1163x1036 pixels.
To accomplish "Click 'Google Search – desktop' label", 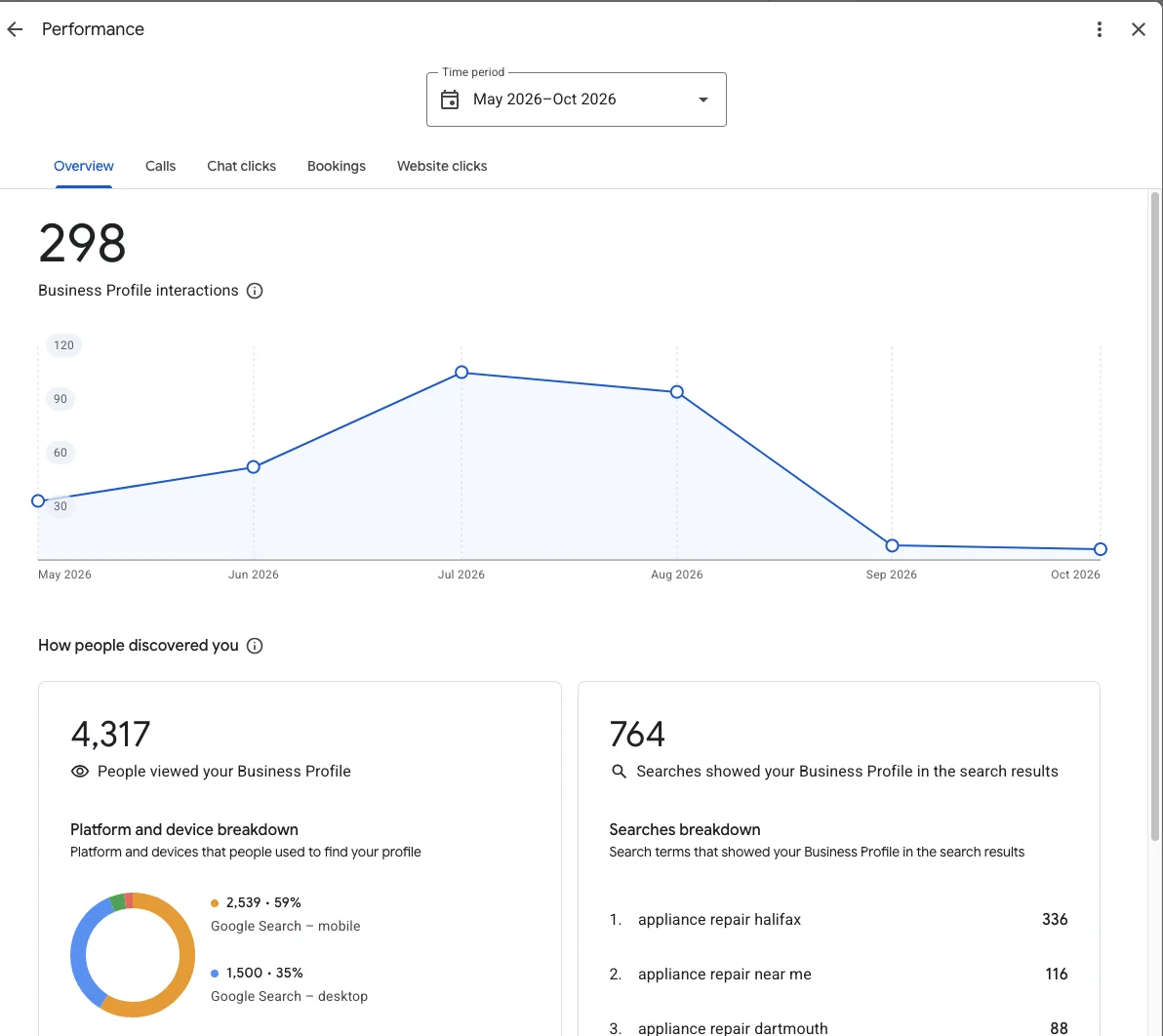I will pos(289,996).
